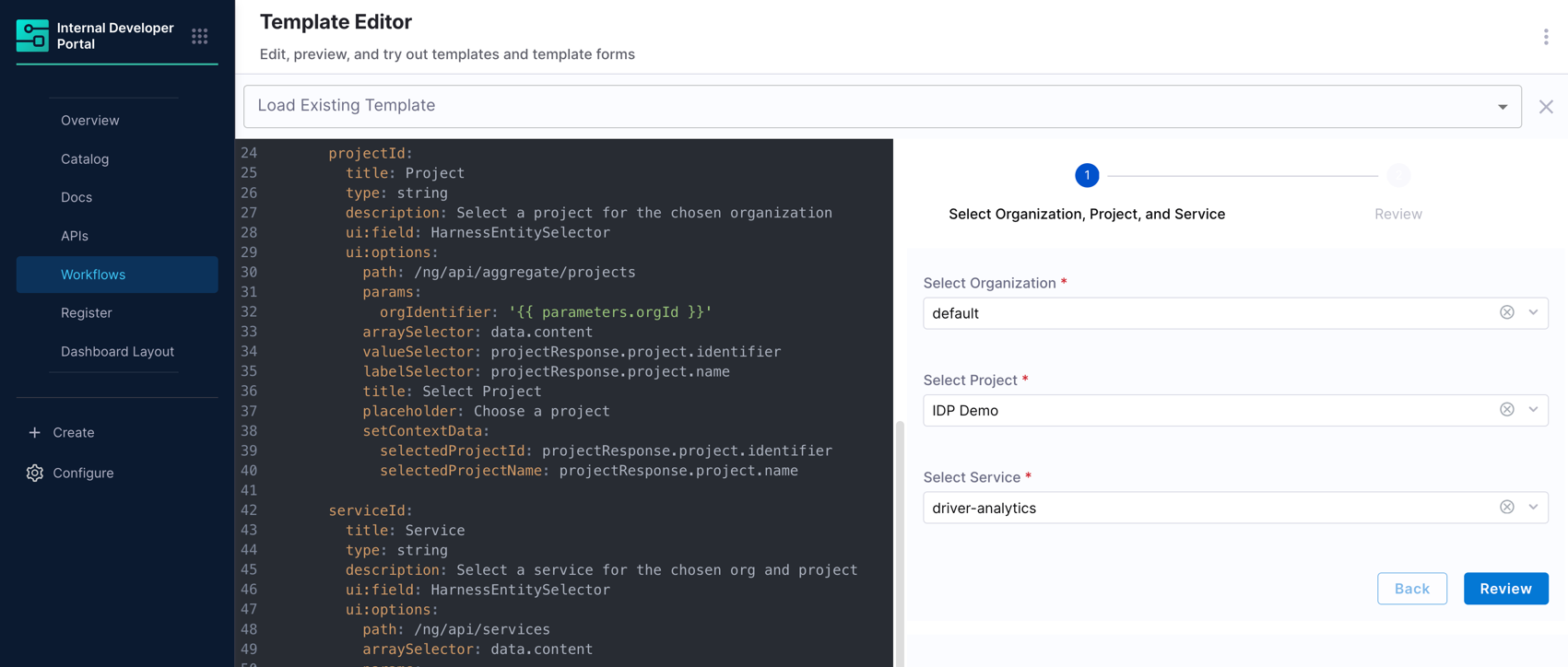Select step 1 circle in the stepper
The height and width of the screenshot is (667, 1568).
pos(1087,175)
